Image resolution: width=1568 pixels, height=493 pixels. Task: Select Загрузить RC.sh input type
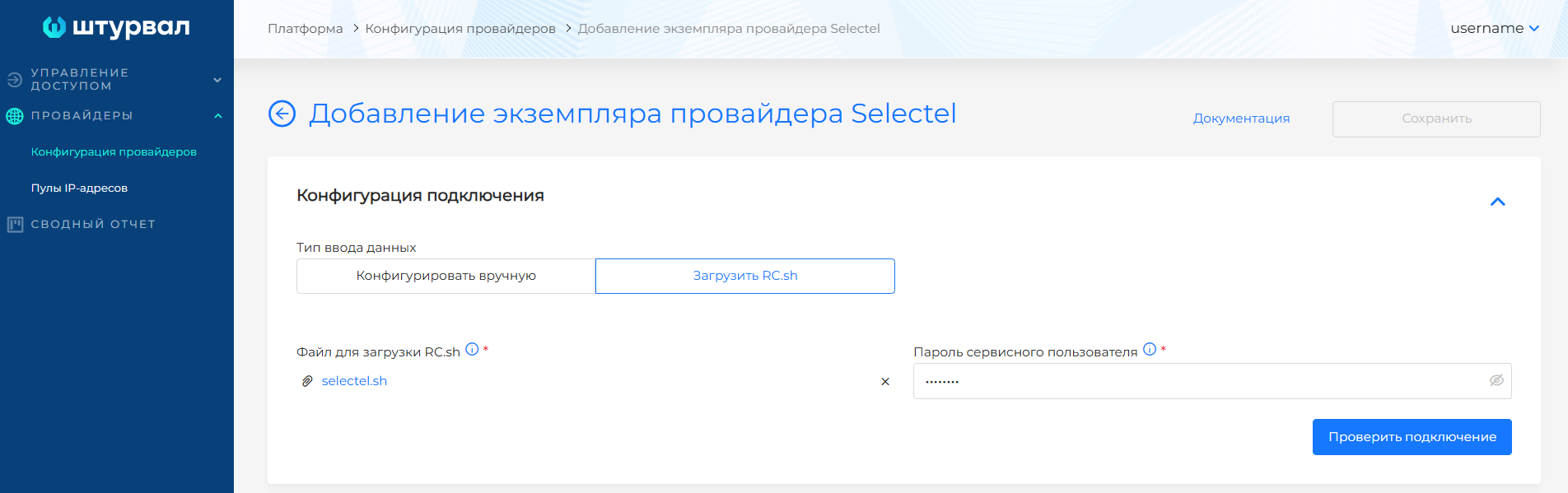(745, 276)
